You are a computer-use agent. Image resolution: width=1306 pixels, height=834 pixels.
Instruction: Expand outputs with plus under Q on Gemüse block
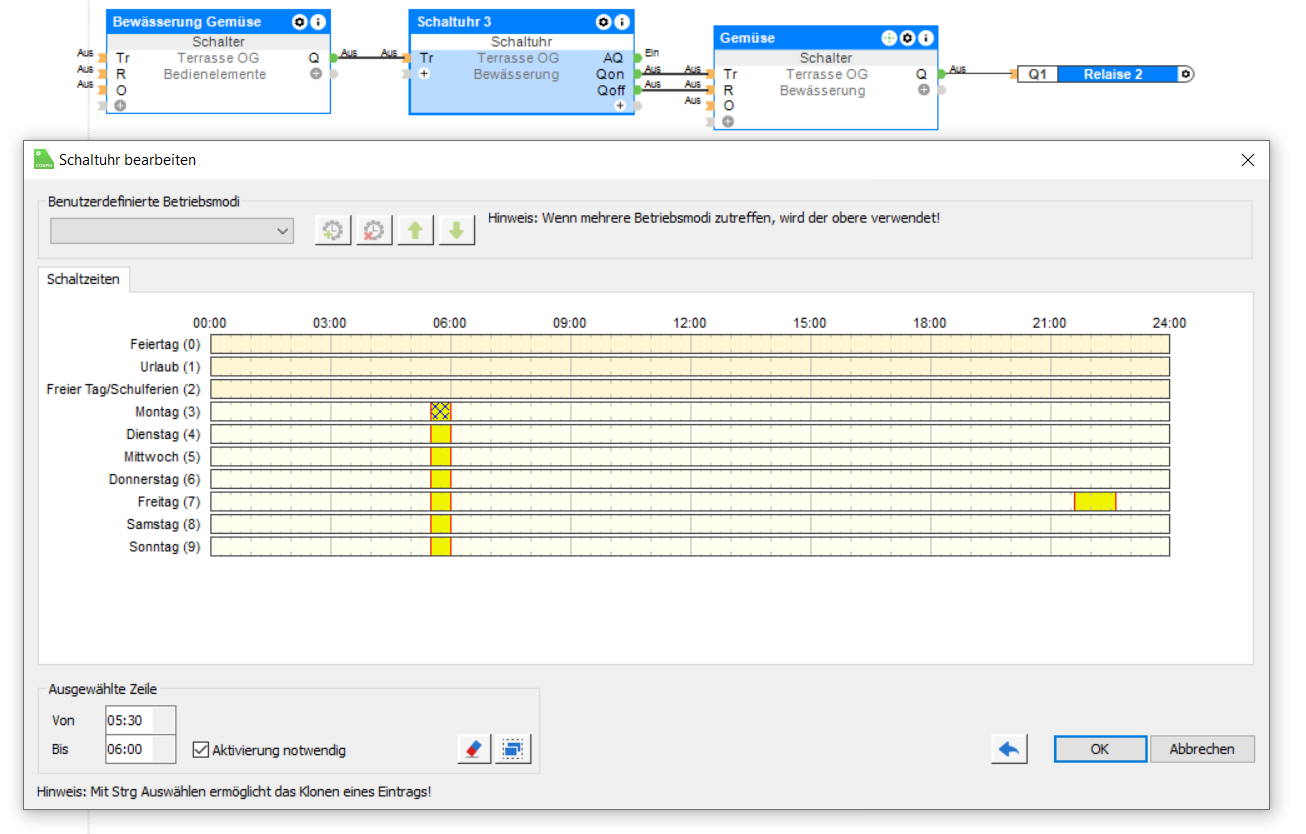[x=924, y=90]
